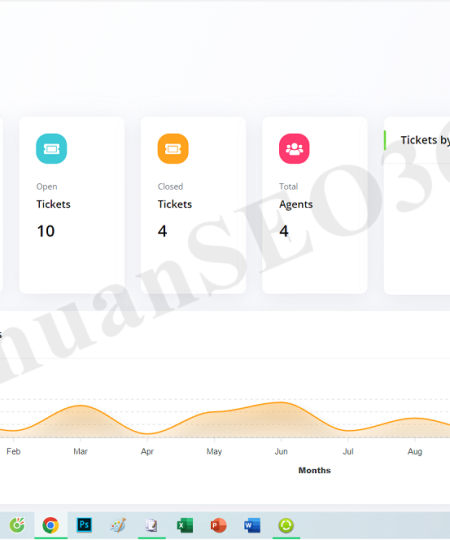
Task: Open Coc Coc browser from the taskbar
Action: click(17, 525)
